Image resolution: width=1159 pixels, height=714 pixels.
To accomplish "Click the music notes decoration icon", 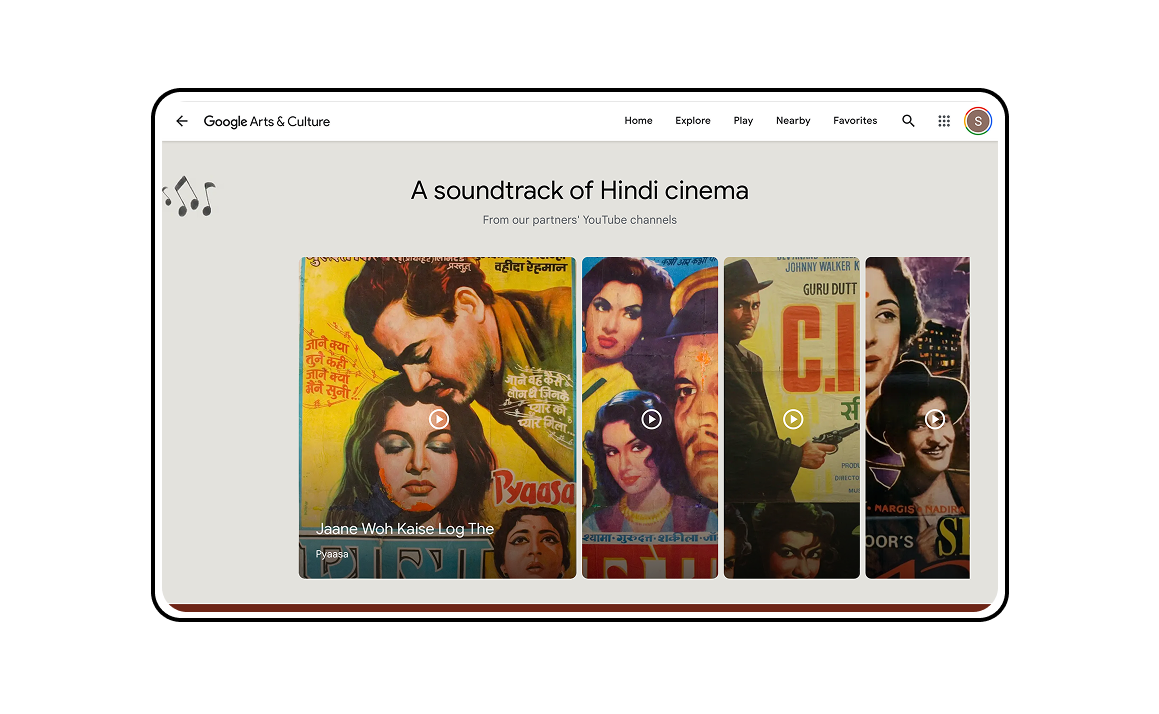I will click(x=189, y=196).
